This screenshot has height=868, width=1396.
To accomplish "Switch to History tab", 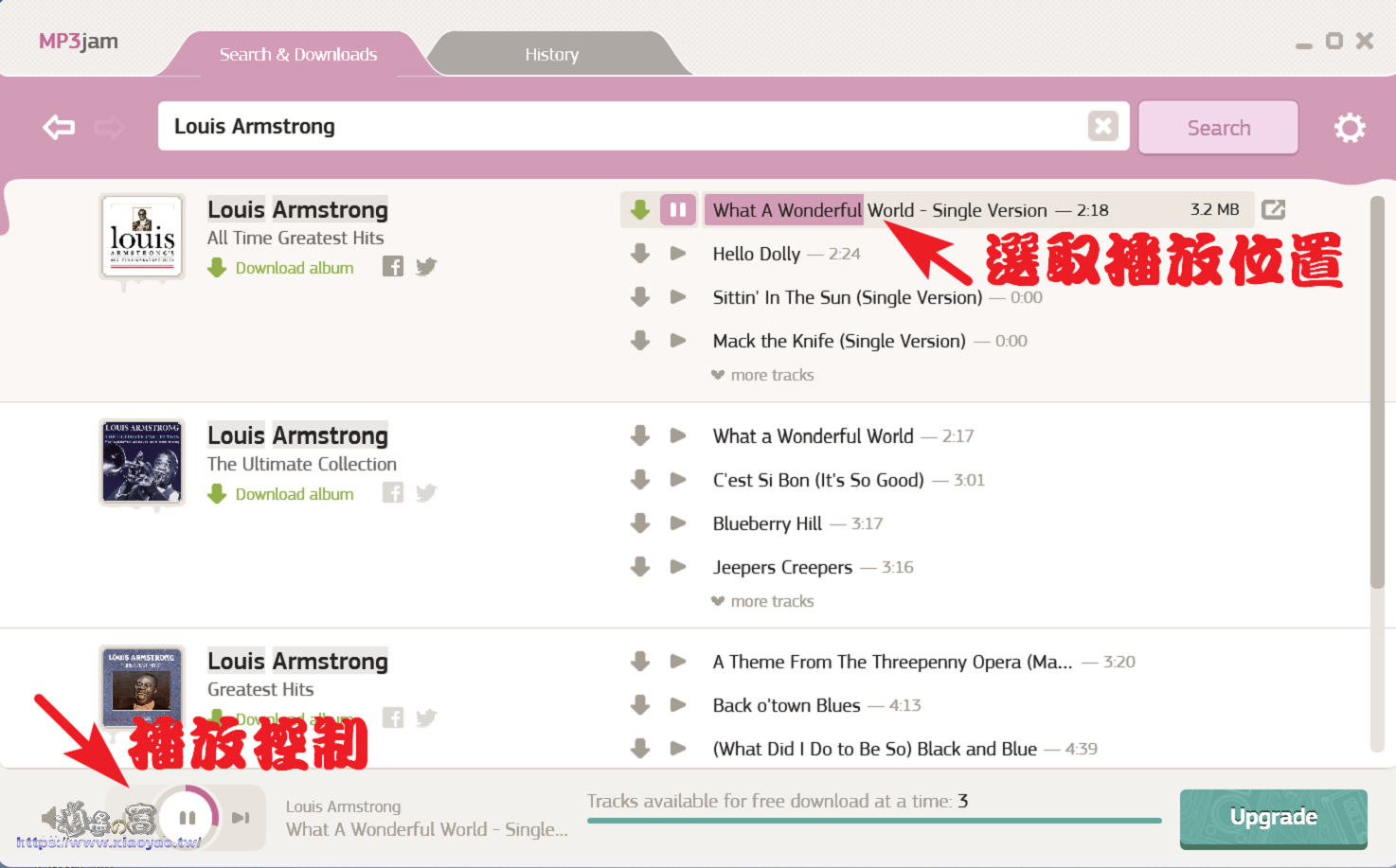I will [x=552, y=54].
